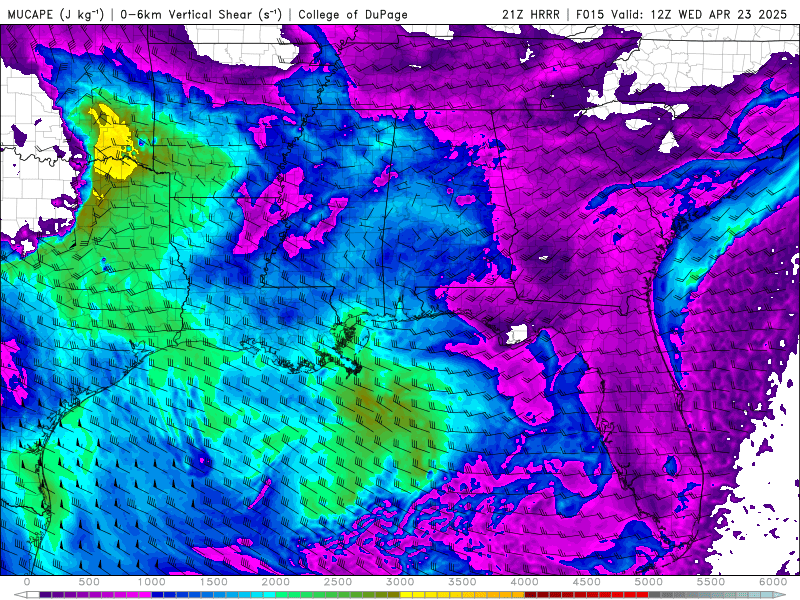This screenshot has height=600, width=800.
Task: Click the 4000 legend label
Action: pos(524,582)
